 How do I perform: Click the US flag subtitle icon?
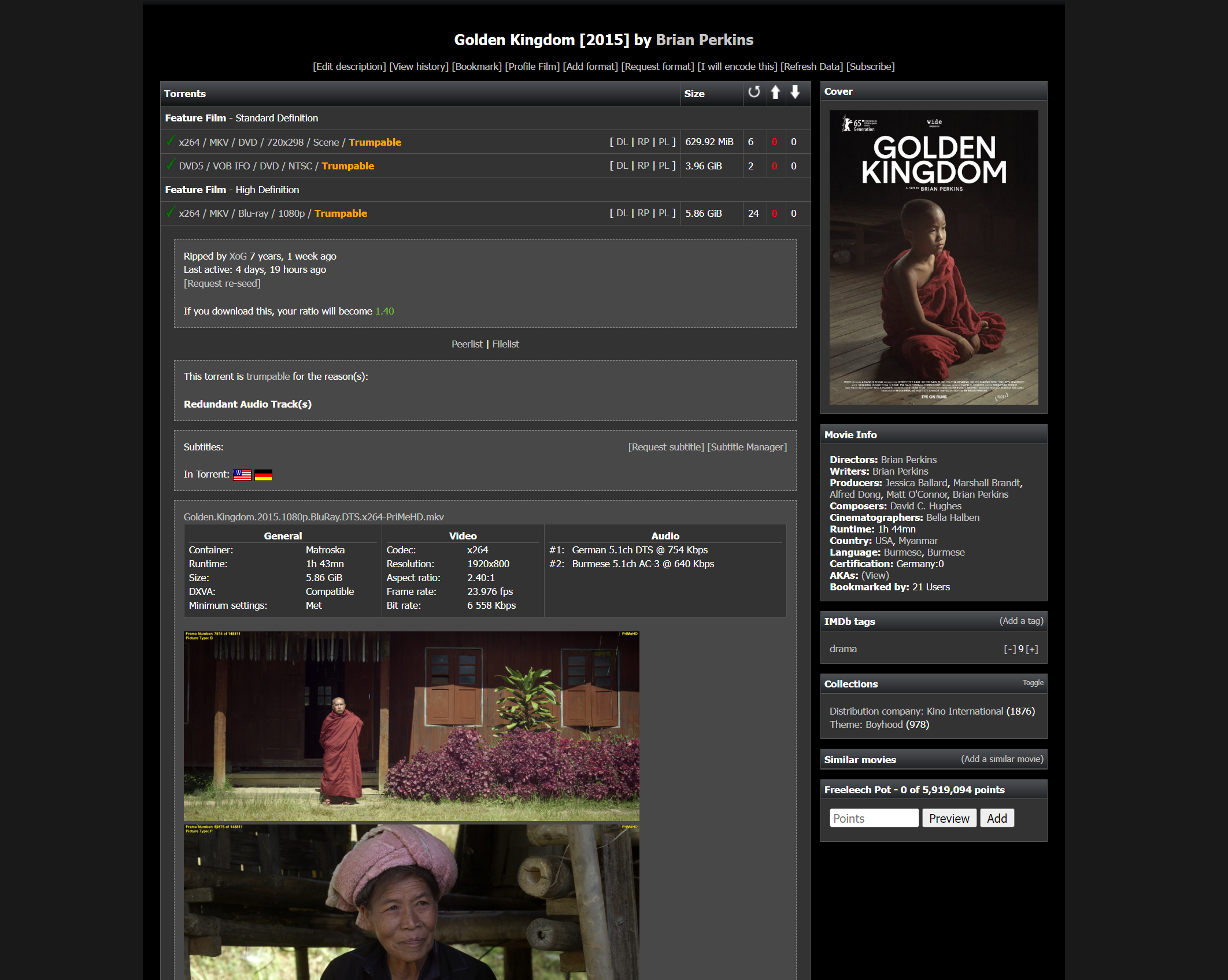242,475
